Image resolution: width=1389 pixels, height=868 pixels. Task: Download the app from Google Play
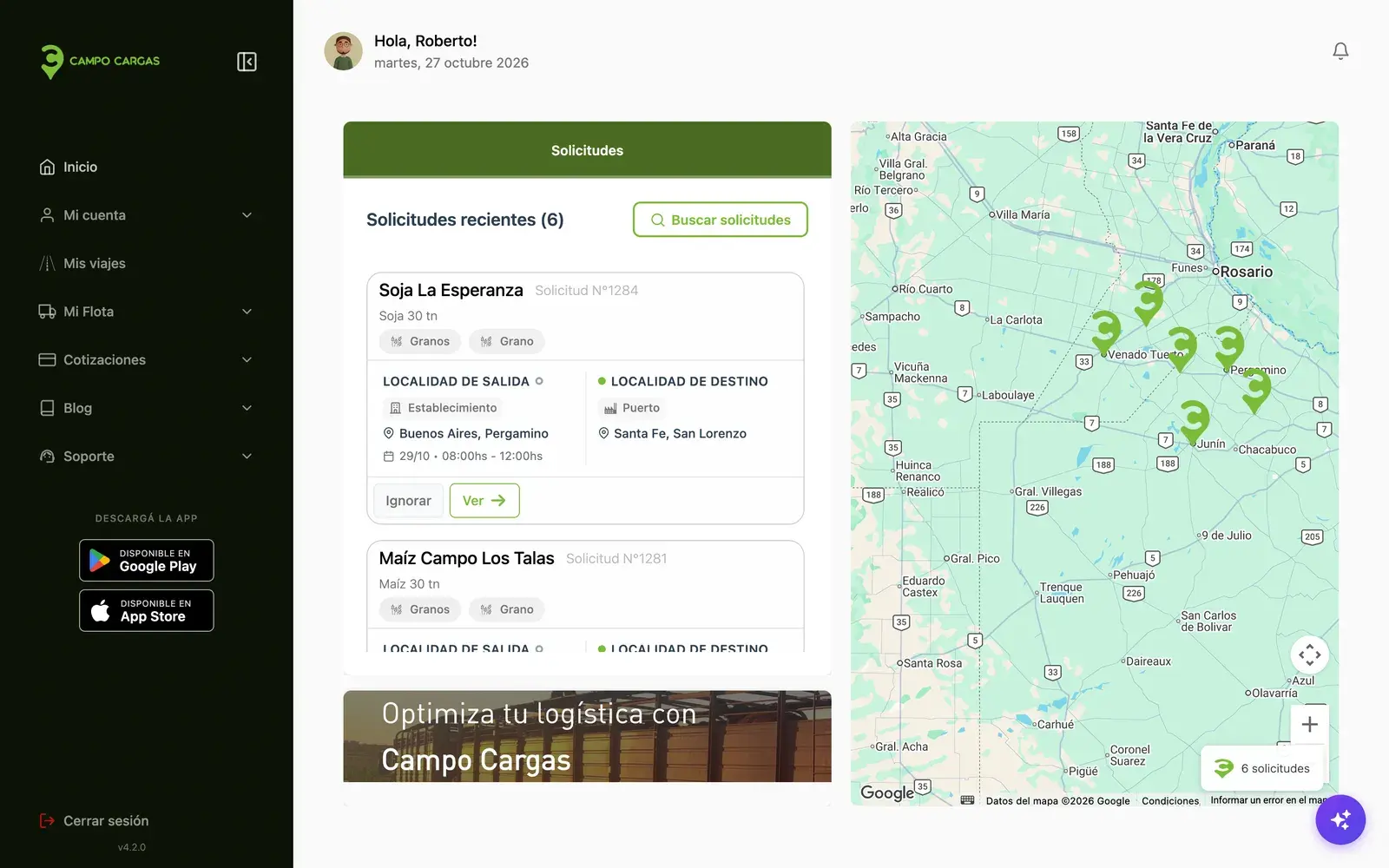(147, 561)
